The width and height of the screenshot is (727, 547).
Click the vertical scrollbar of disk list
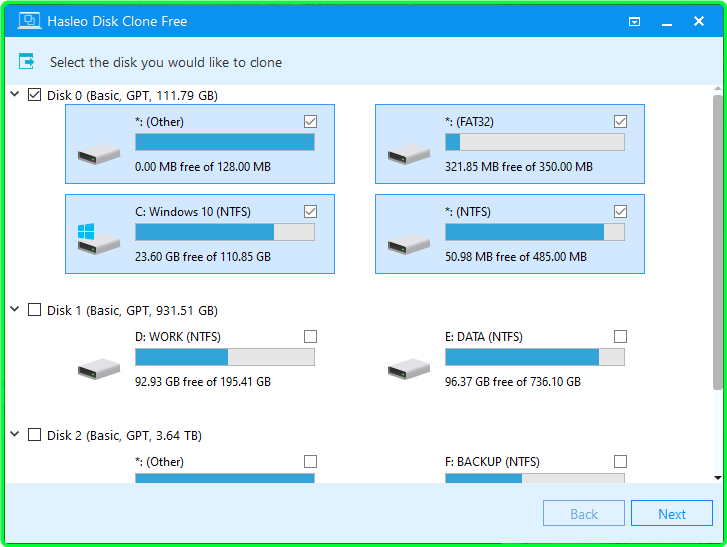click(716, 240)
